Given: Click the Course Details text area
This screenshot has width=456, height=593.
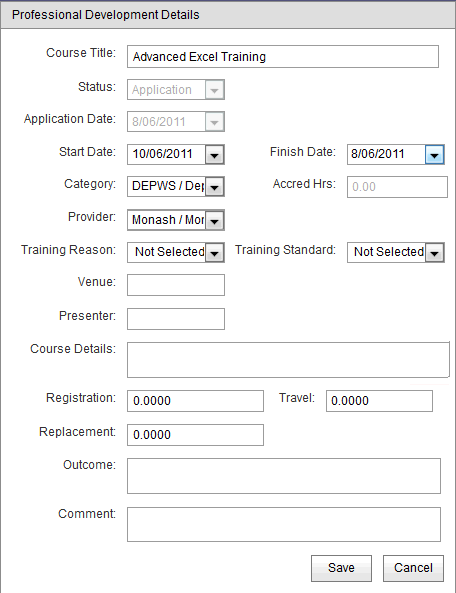Looking at the screenshot, I should (288, 360).
